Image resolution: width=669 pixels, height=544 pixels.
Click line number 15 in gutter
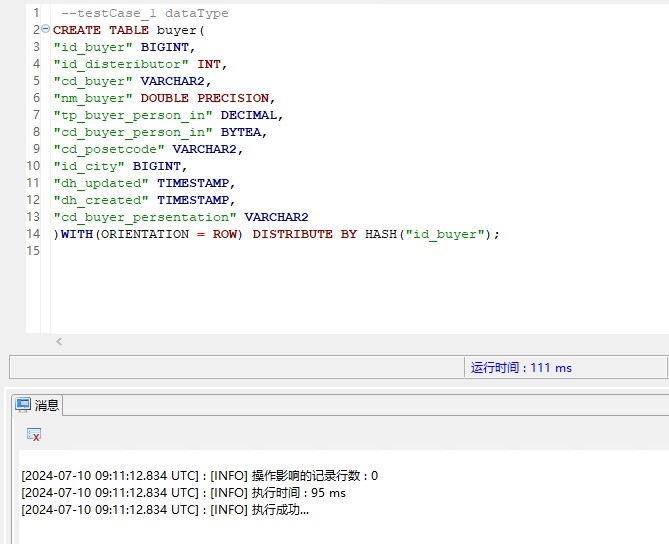click(x=33, y=251)
